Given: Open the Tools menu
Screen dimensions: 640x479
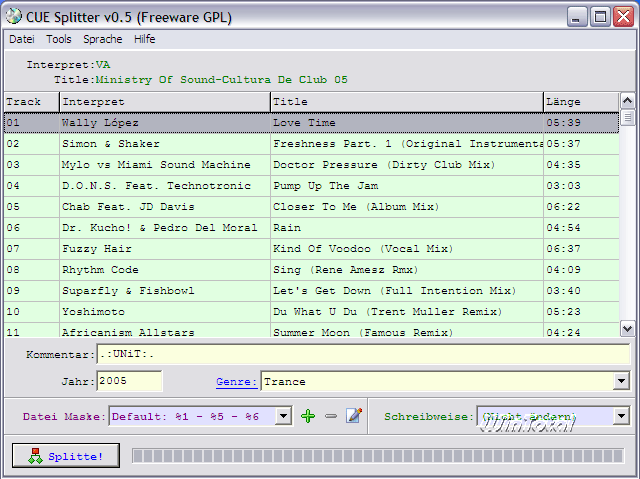Looking at the screenshot, I should 59,39.
